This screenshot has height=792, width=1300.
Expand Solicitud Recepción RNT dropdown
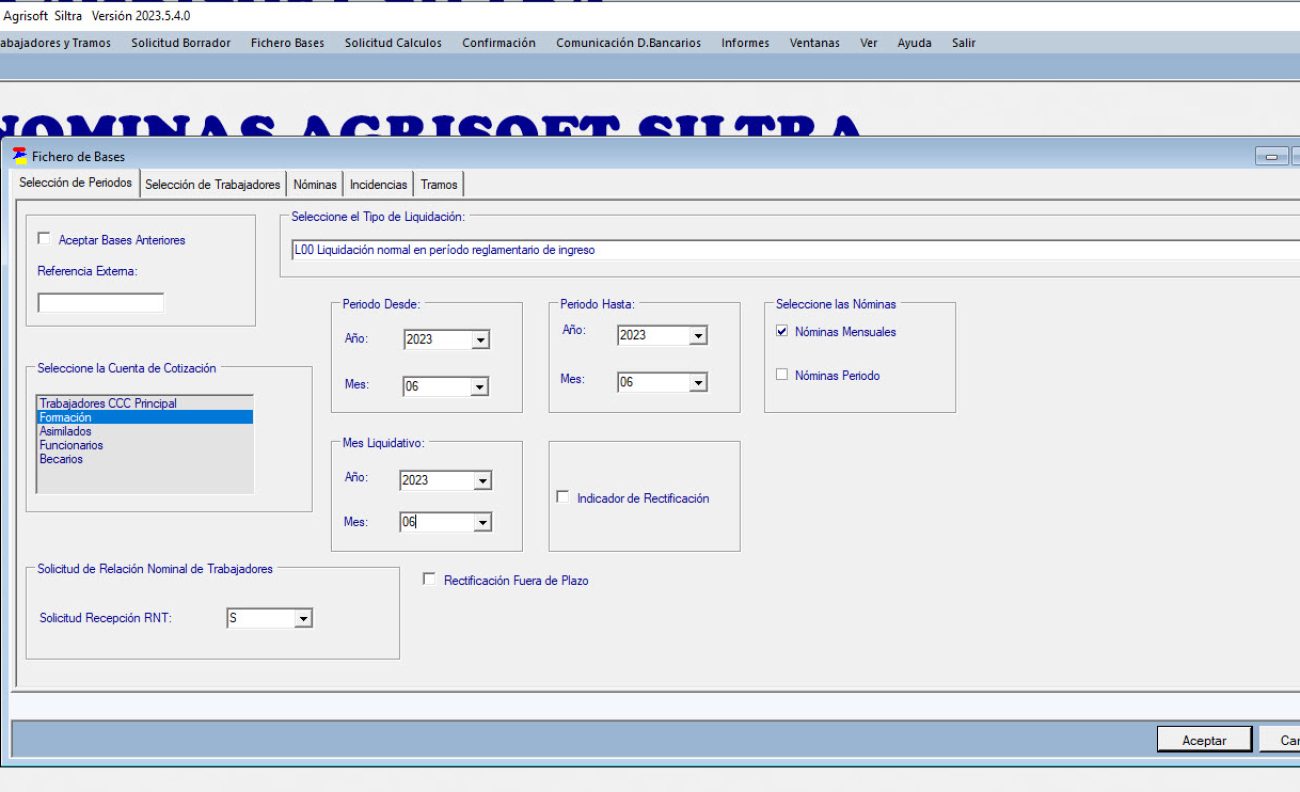(303, 619)
